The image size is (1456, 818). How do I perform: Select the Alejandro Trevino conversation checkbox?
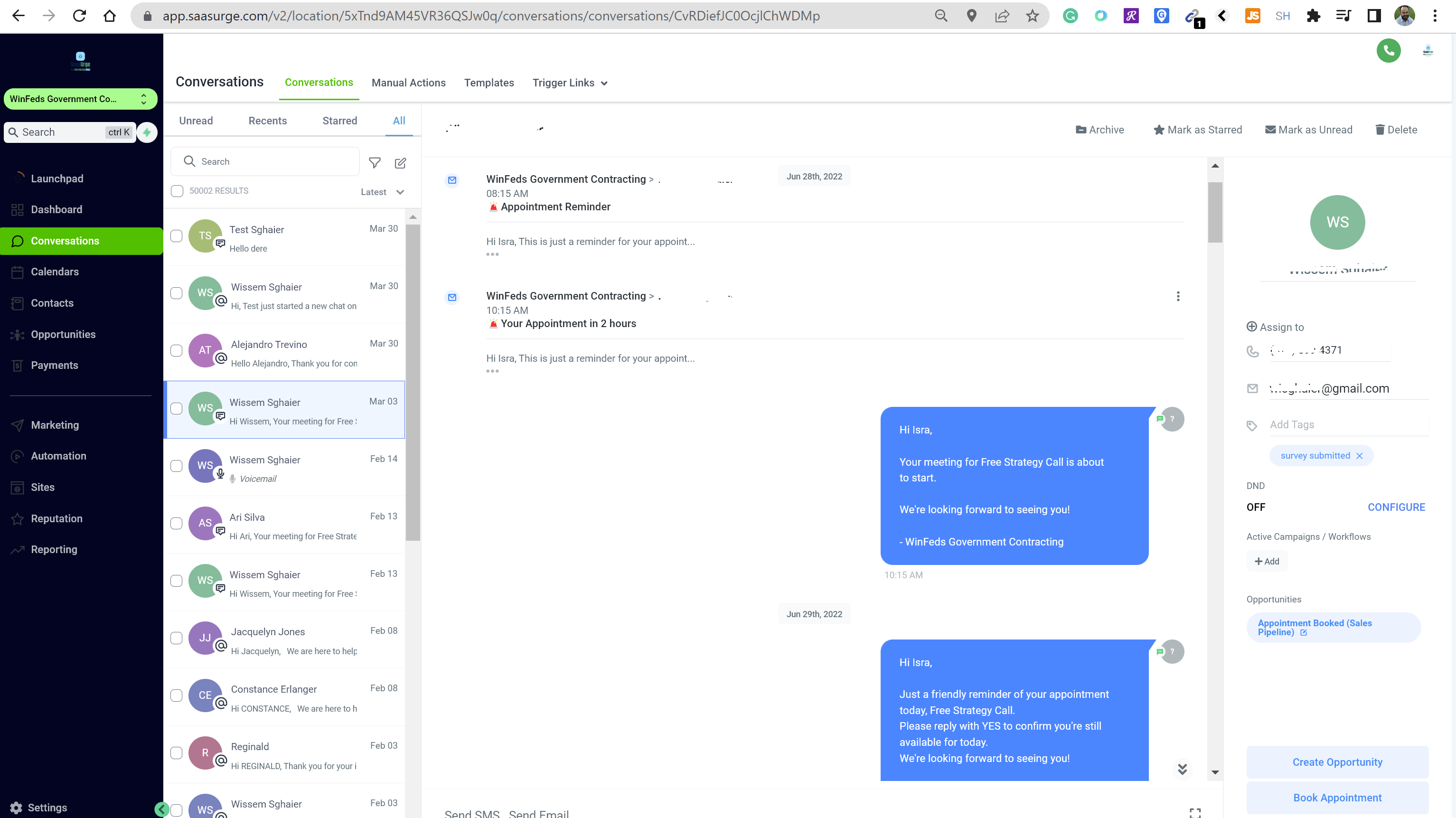176,350
